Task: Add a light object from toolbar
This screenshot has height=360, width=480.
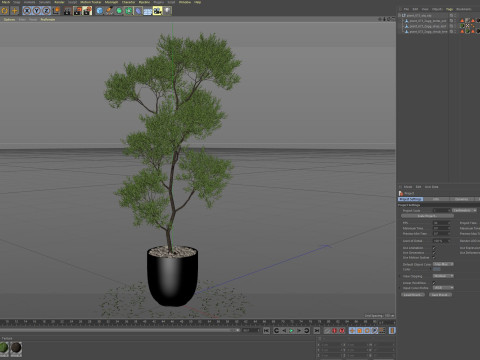Action: pyautogui.click(x=167, y=11)
